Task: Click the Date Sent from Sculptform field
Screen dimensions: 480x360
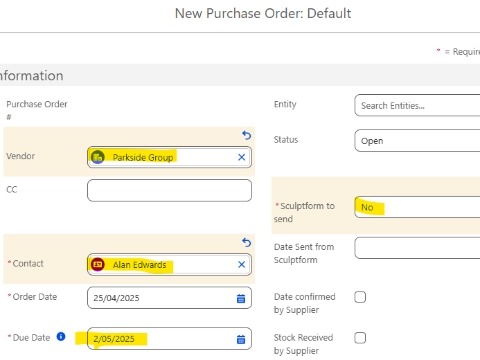Action: coord(417,248)
